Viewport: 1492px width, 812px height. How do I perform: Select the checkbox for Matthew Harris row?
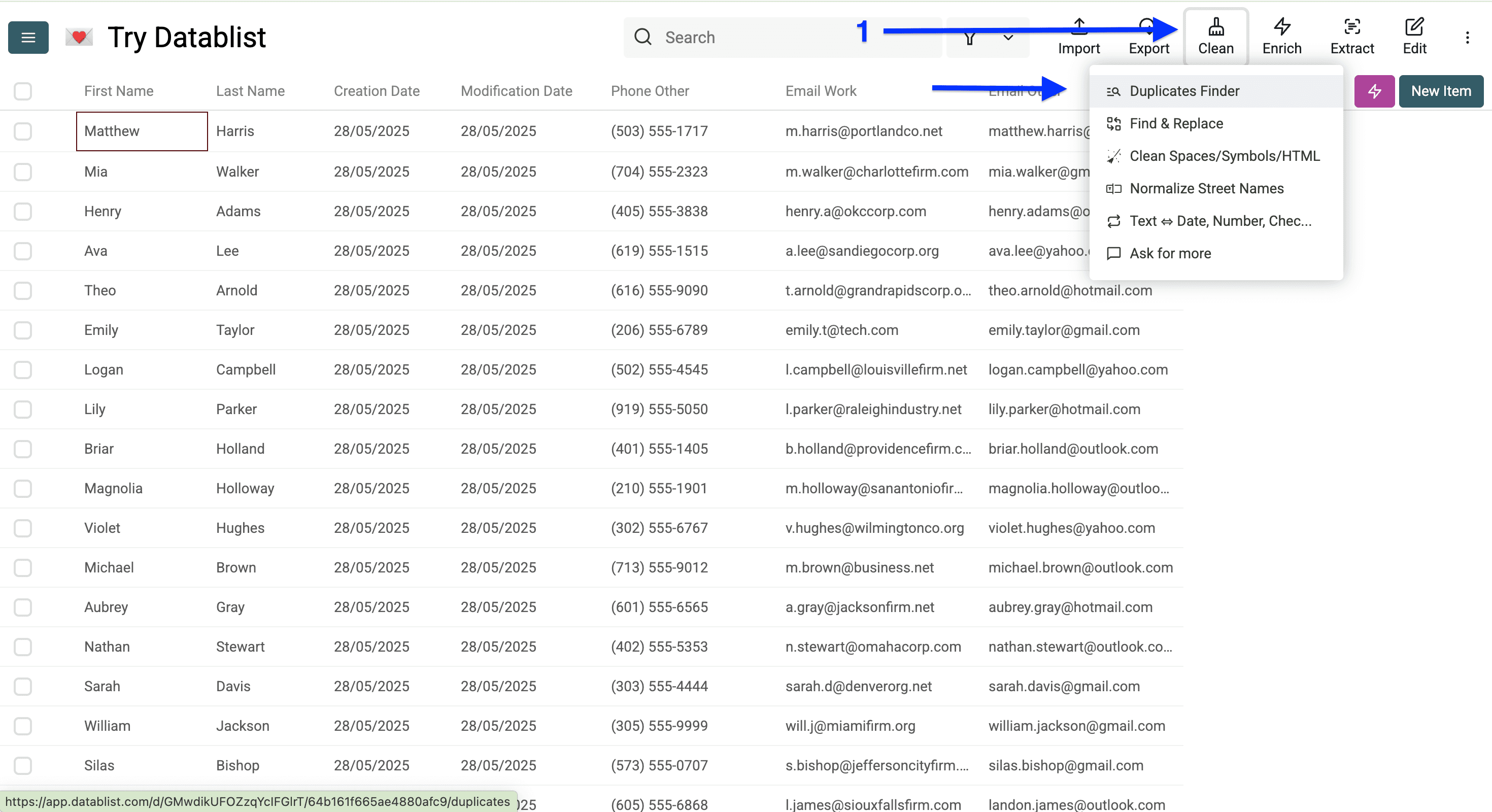[23, 131]
